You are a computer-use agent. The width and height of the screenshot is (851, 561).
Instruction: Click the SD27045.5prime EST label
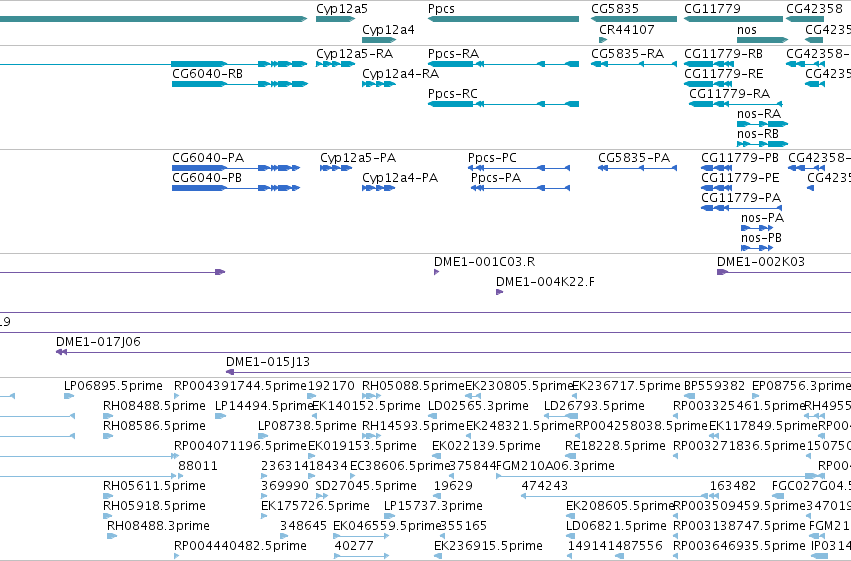(x=366, y=486)
